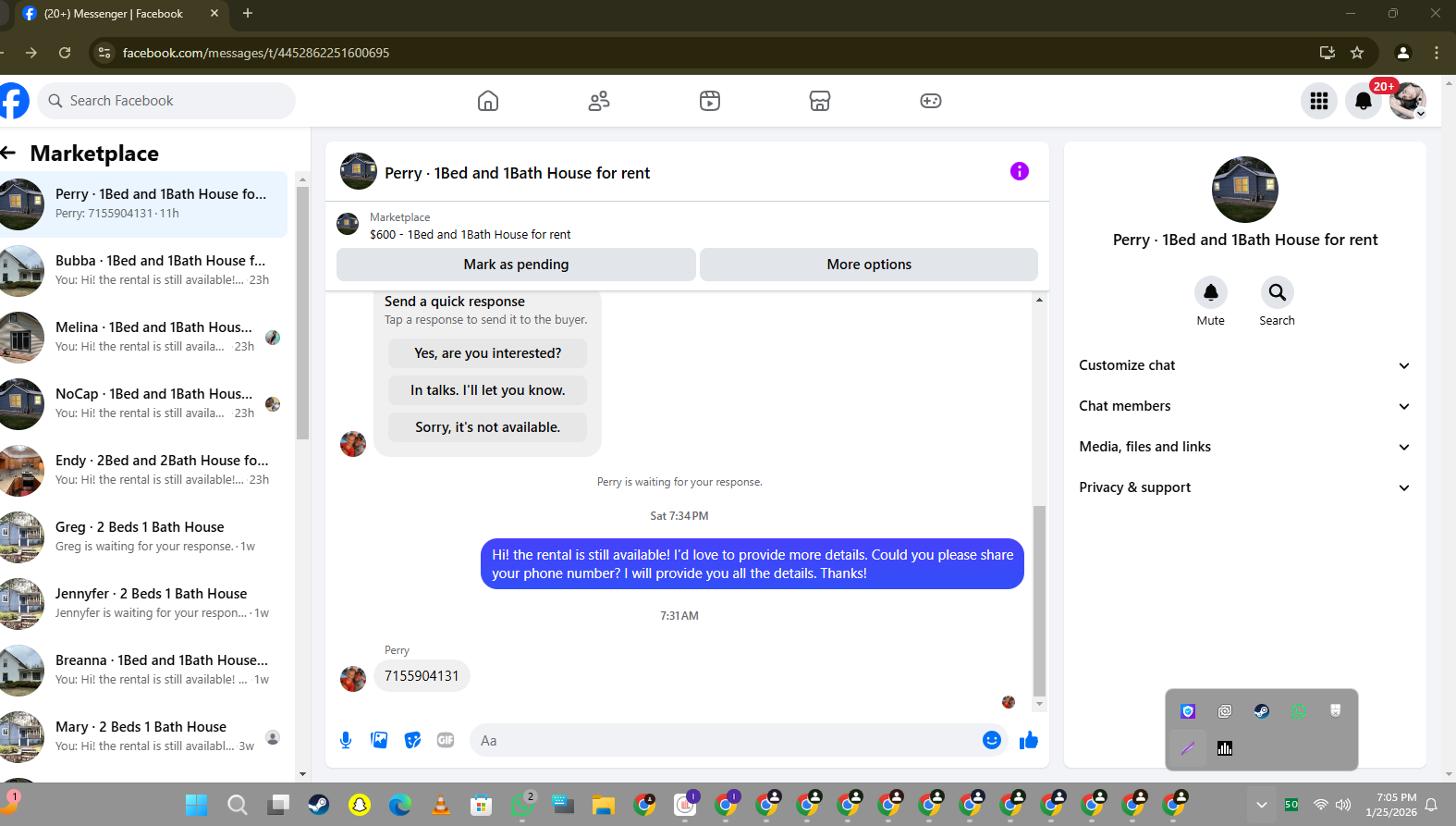The image size is (1456, 826).
Task: Open the Marketplace storefront icon in navigation
Action: click(820, 101)
